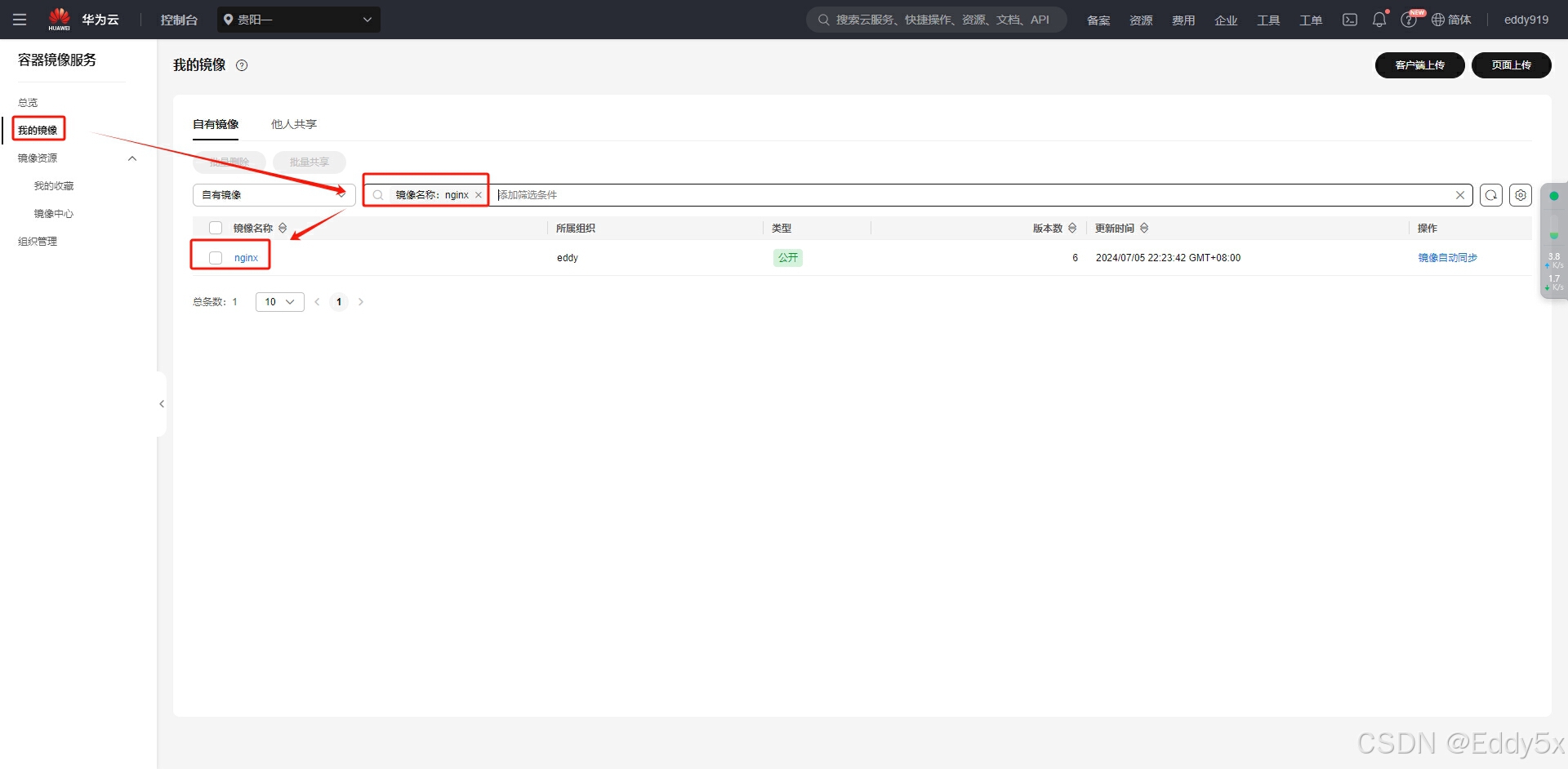Focus the global cloud service search box

point(937,20)
